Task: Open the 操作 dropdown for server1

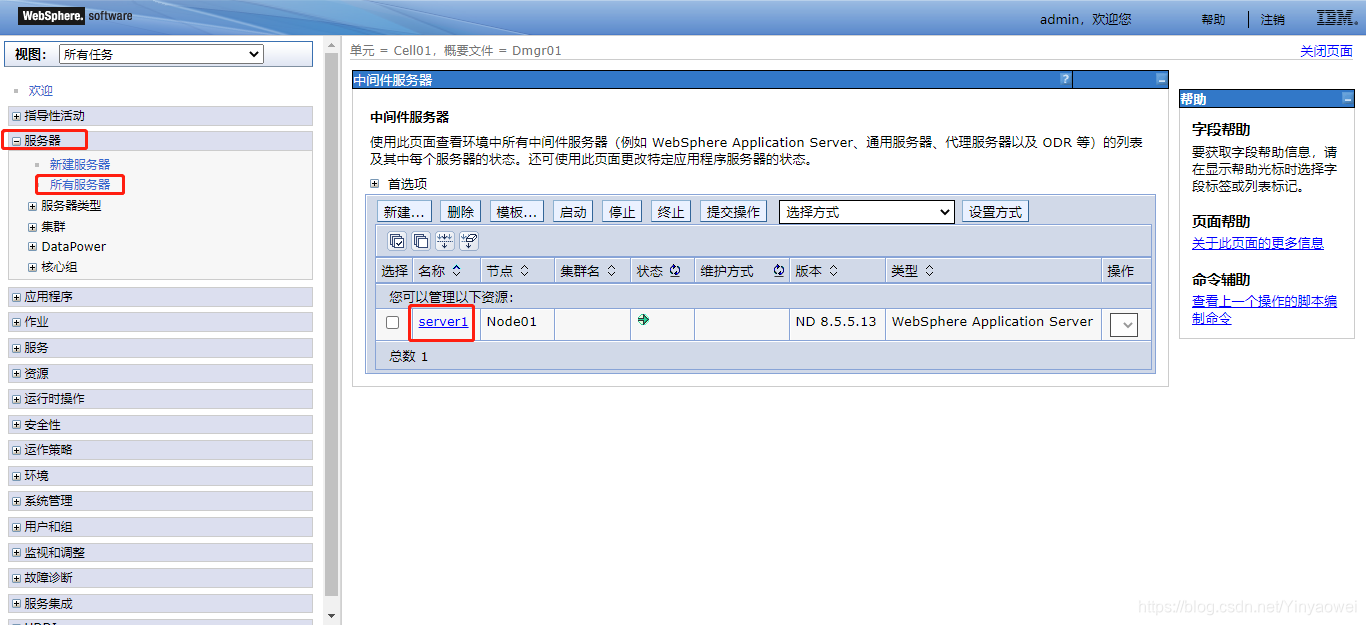Action: (1124, 325)
